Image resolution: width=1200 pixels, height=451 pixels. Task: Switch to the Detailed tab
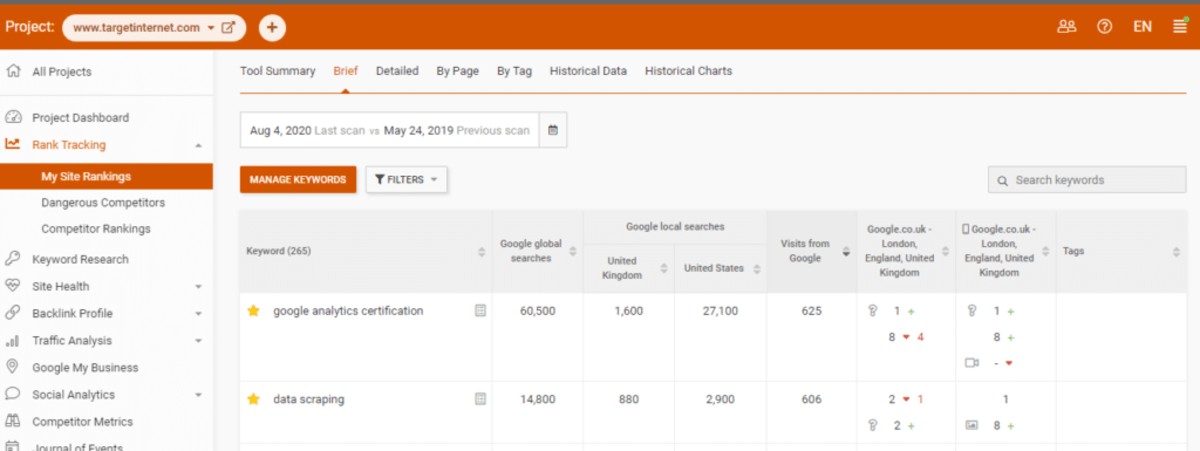point(397,71)
